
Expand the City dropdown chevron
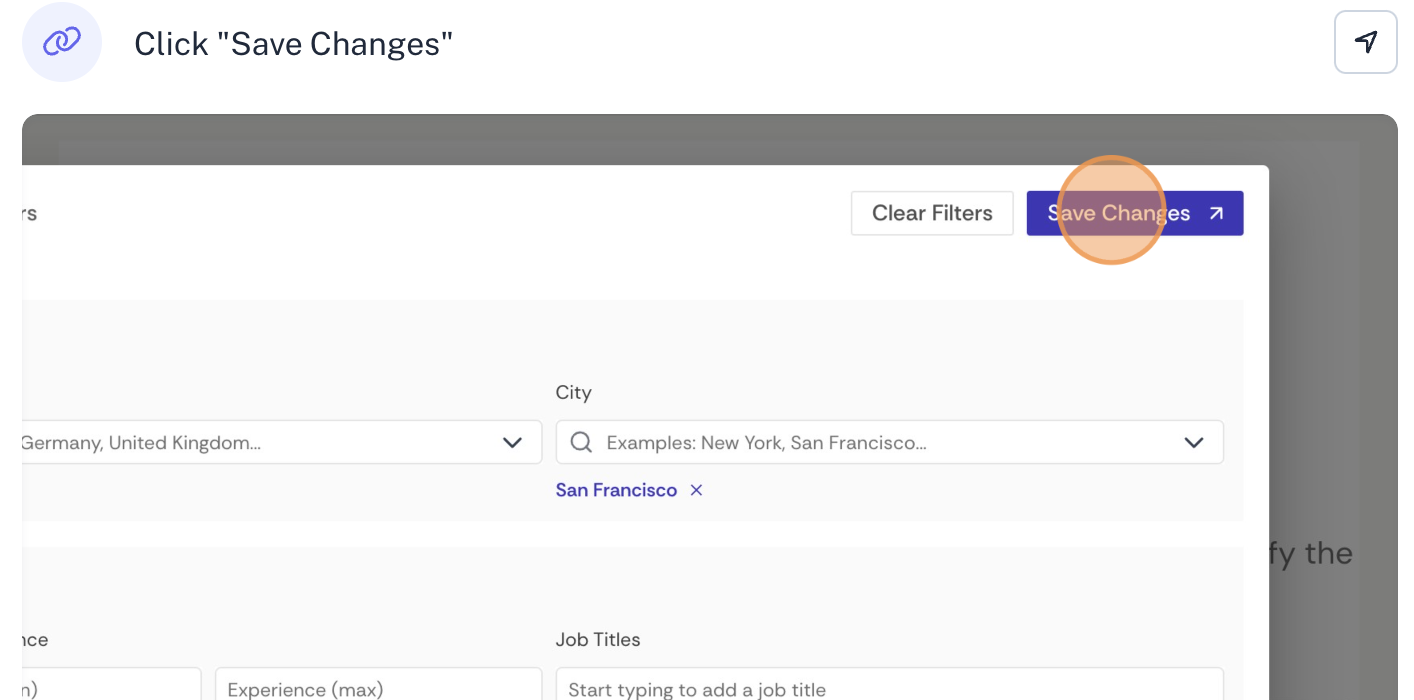coord(1193,442)
